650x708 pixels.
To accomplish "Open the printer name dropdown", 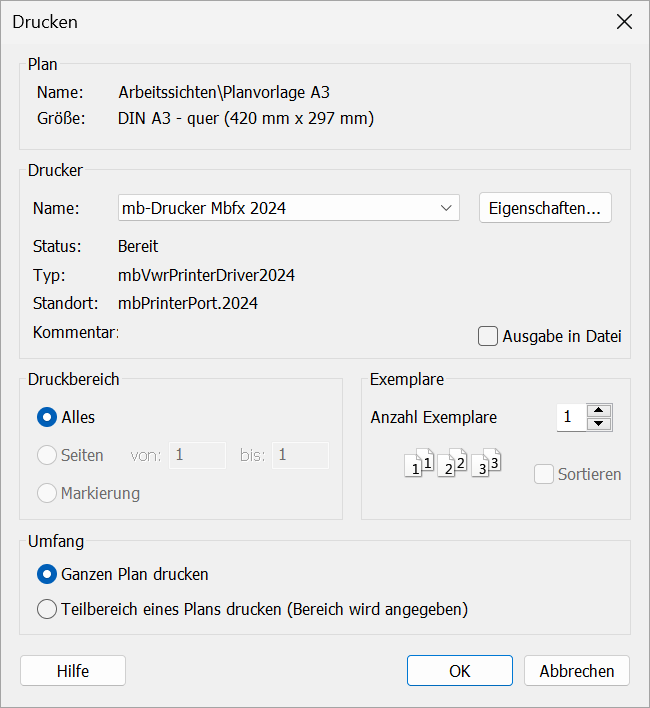I will coord(289,208).
